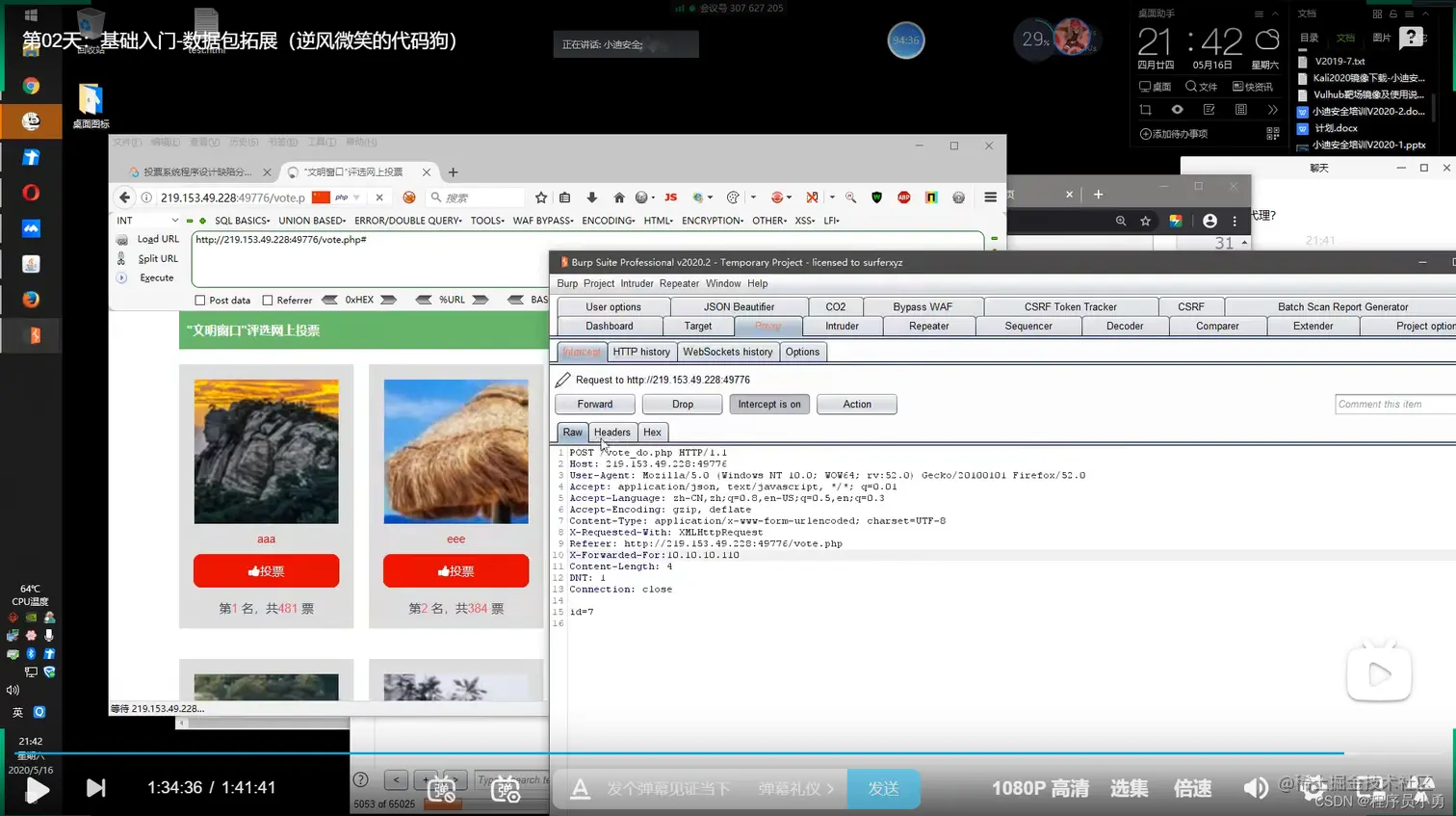Click danmaku text style A icon

tap(580, 789)
